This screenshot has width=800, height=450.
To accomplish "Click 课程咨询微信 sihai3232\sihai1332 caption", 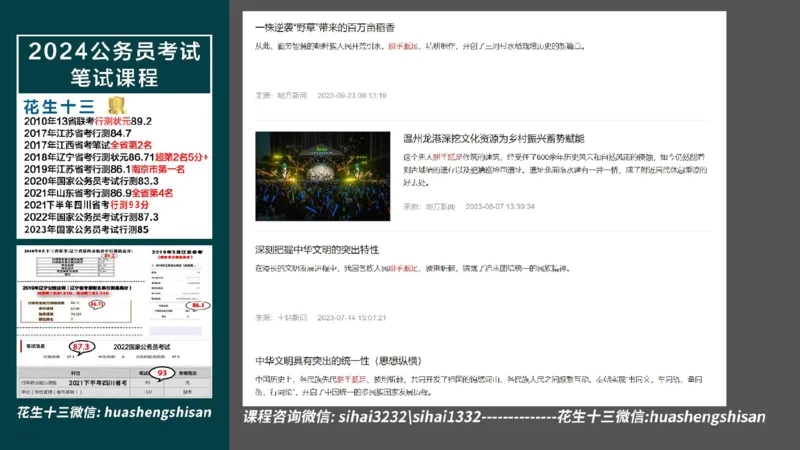I will (x=362, y=417).
